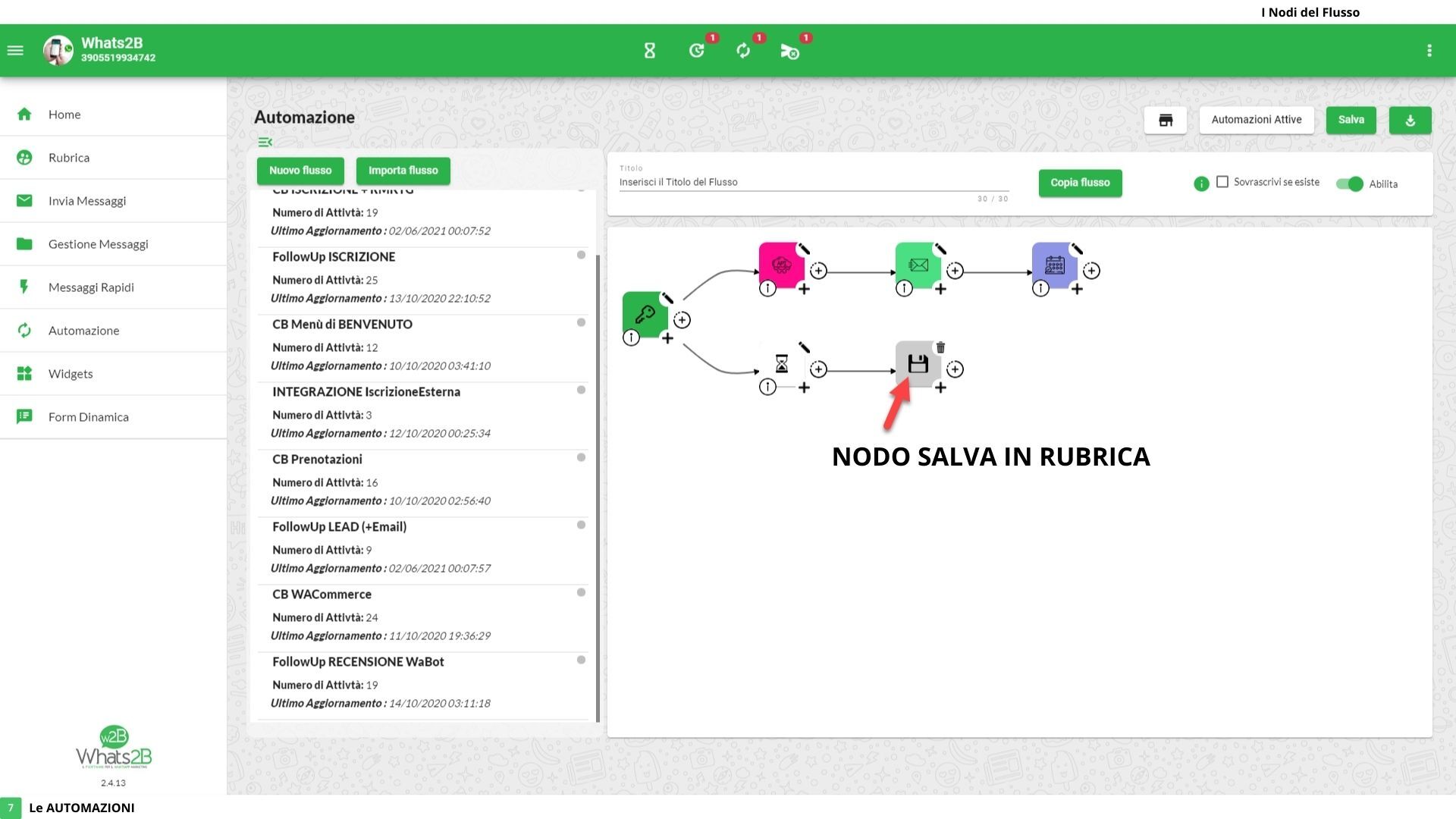The width and height of the screenshot is (1456, 819).
Task: Open the info circle under the calendar node
Action: pyautogui.click(x=1040, y=288)
